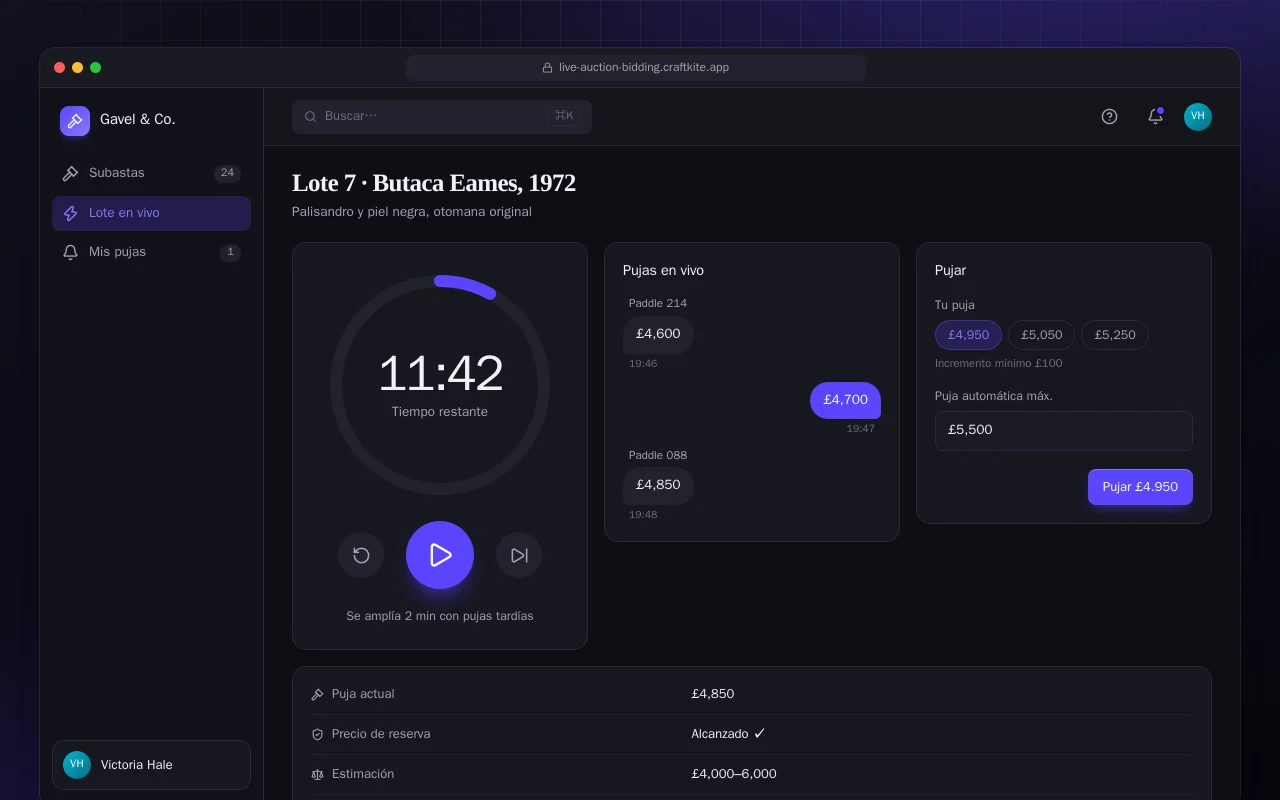Start the timer with play button
Screen dimensions: 1280x800
[440, 555]
